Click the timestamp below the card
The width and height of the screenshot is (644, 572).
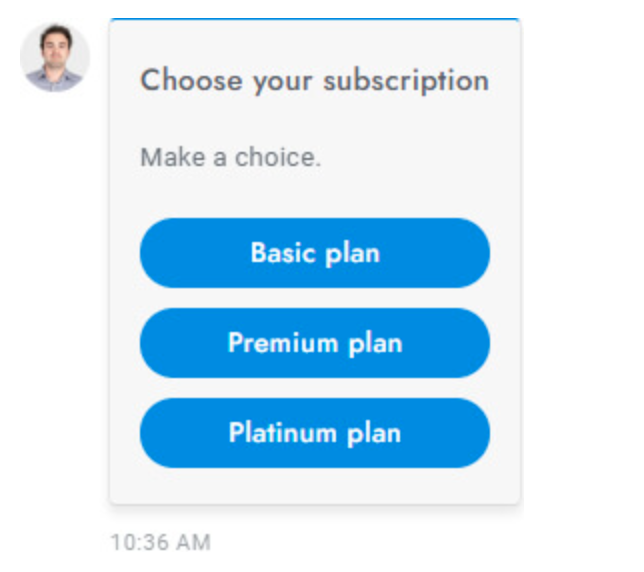click(x=161, y=542)
